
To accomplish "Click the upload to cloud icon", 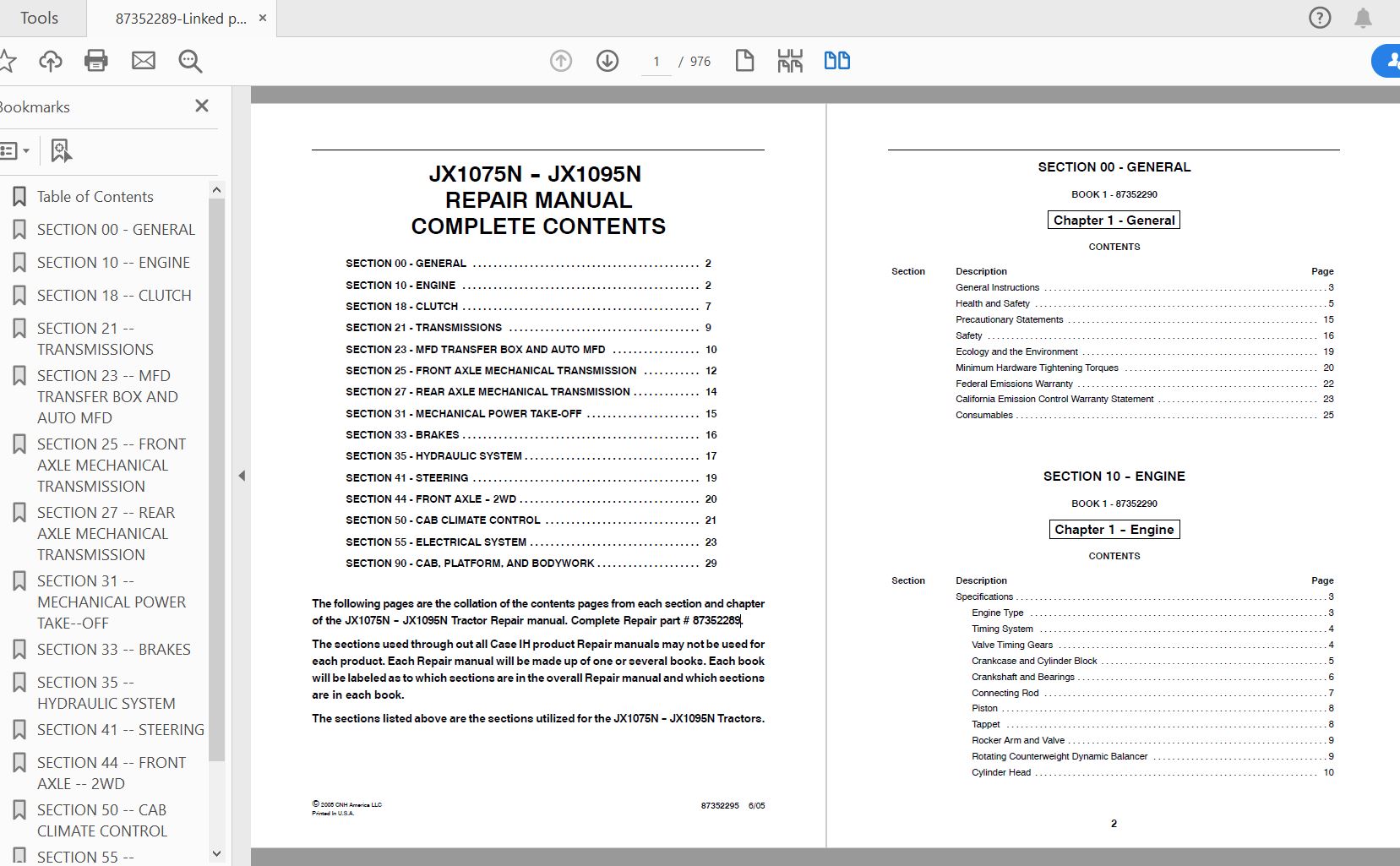I will (x=51, y=61).
